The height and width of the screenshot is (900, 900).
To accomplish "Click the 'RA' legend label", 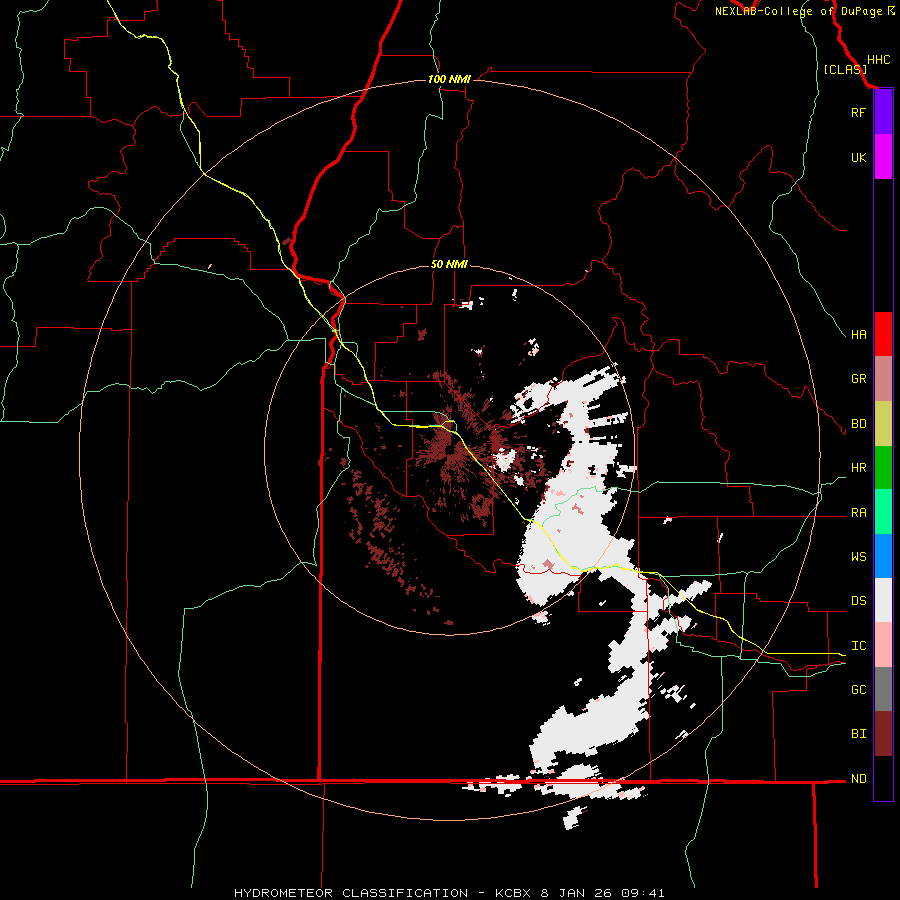I will (858, 513).
